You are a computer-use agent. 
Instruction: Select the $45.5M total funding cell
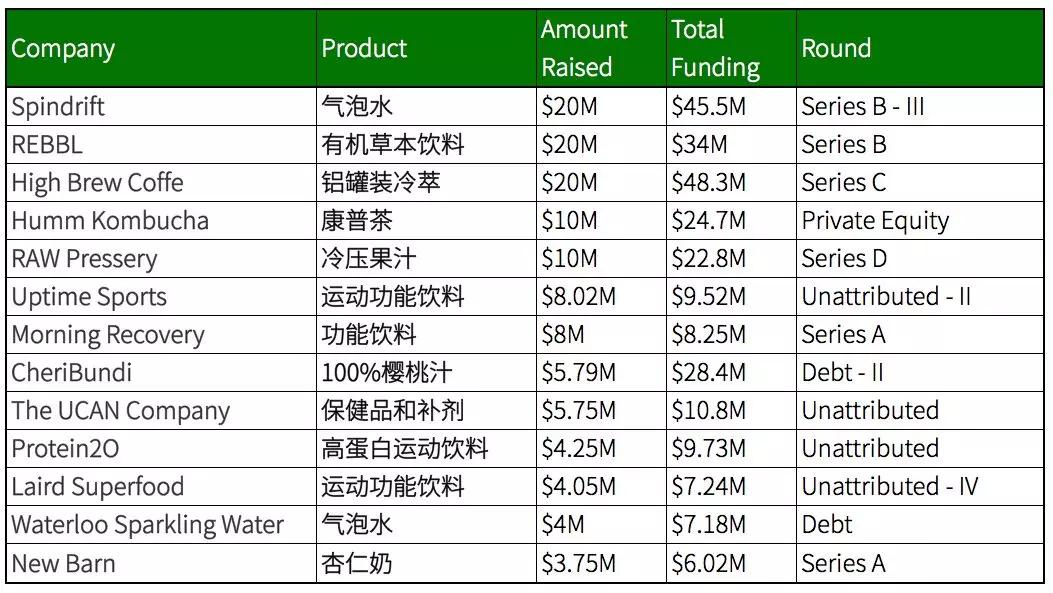[731, 107]
